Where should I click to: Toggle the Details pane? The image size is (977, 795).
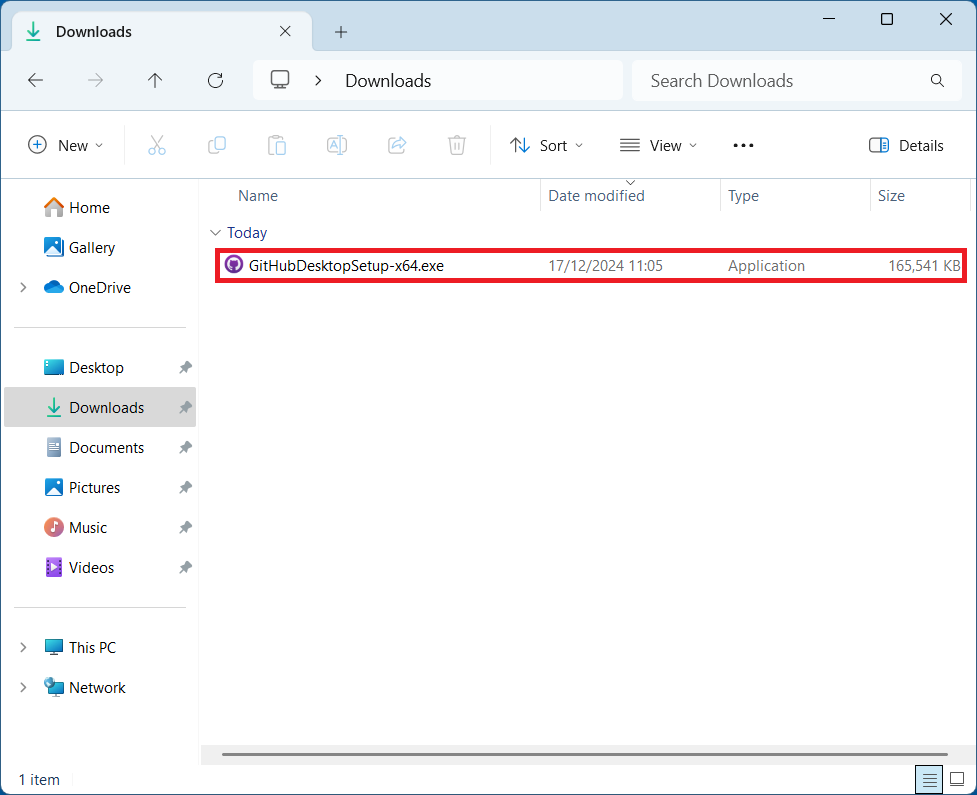coord(906,145)
